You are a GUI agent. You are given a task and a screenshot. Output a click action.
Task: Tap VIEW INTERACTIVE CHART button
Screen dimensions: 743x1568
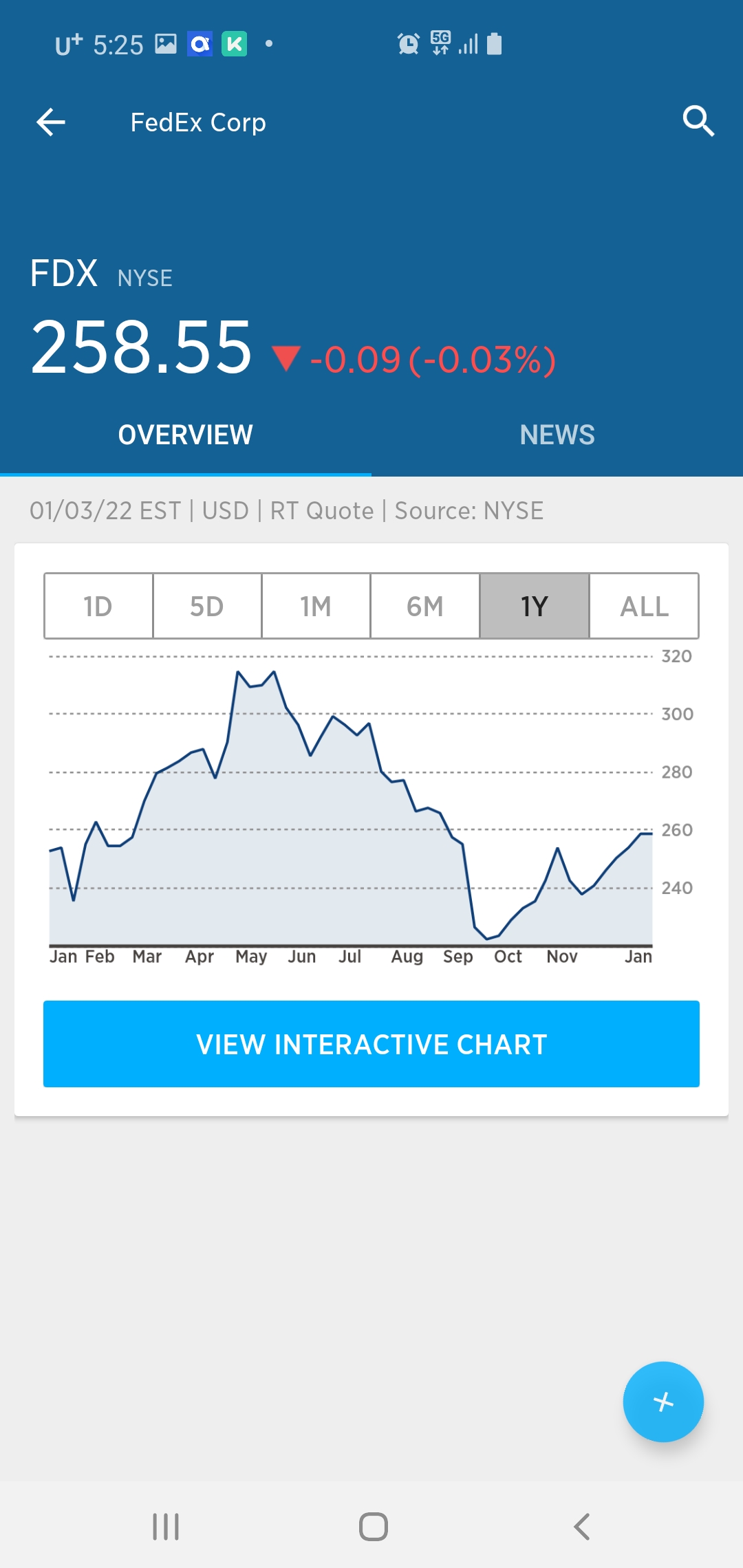coord(371,1044)
